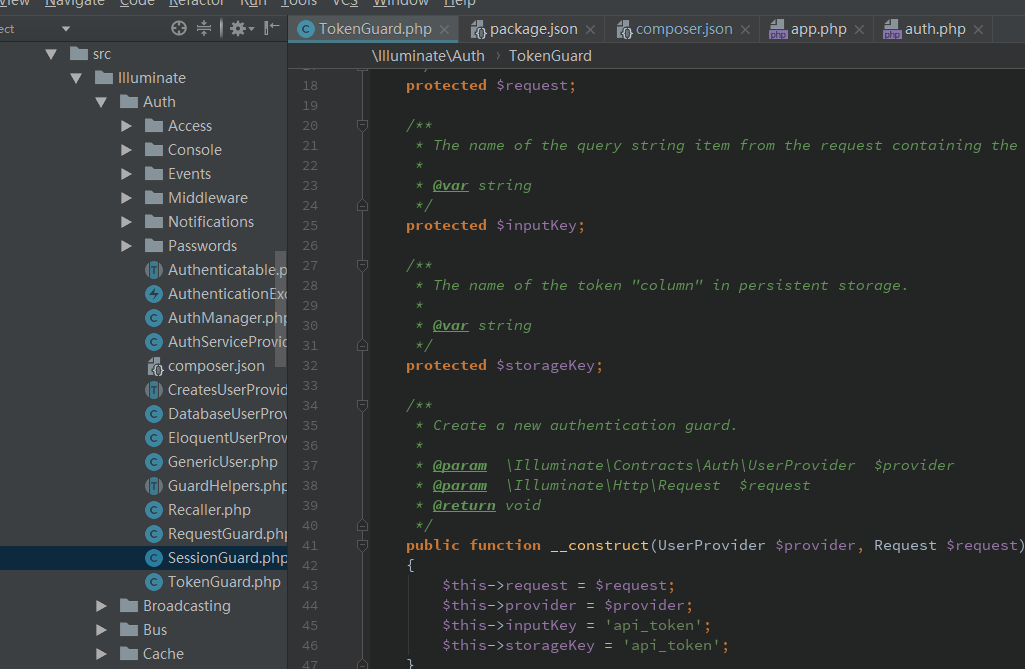Open the Refactor menu
The image size is (1025, 669).
tap(196, 3)
